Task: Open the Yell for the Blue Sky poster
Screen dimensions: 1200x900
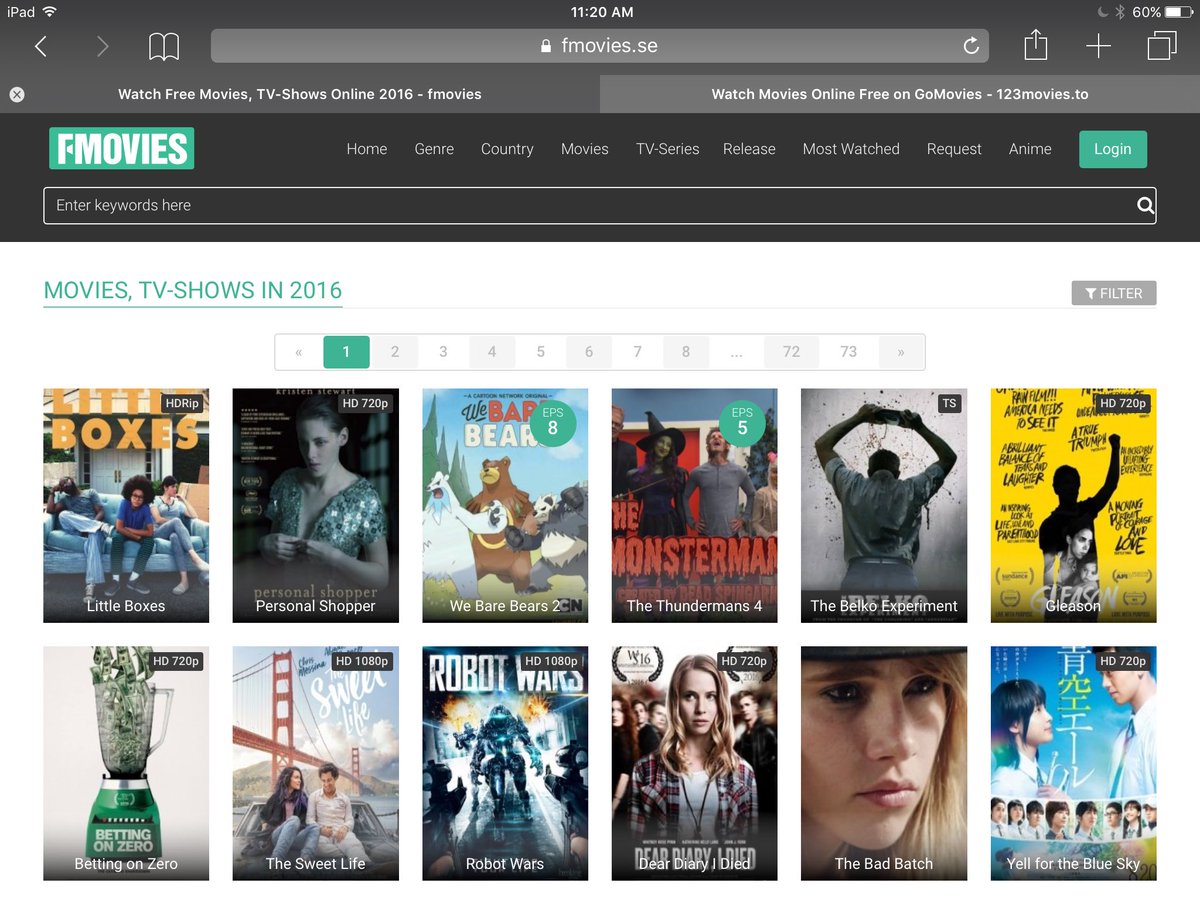Action: click(1073, 763)
